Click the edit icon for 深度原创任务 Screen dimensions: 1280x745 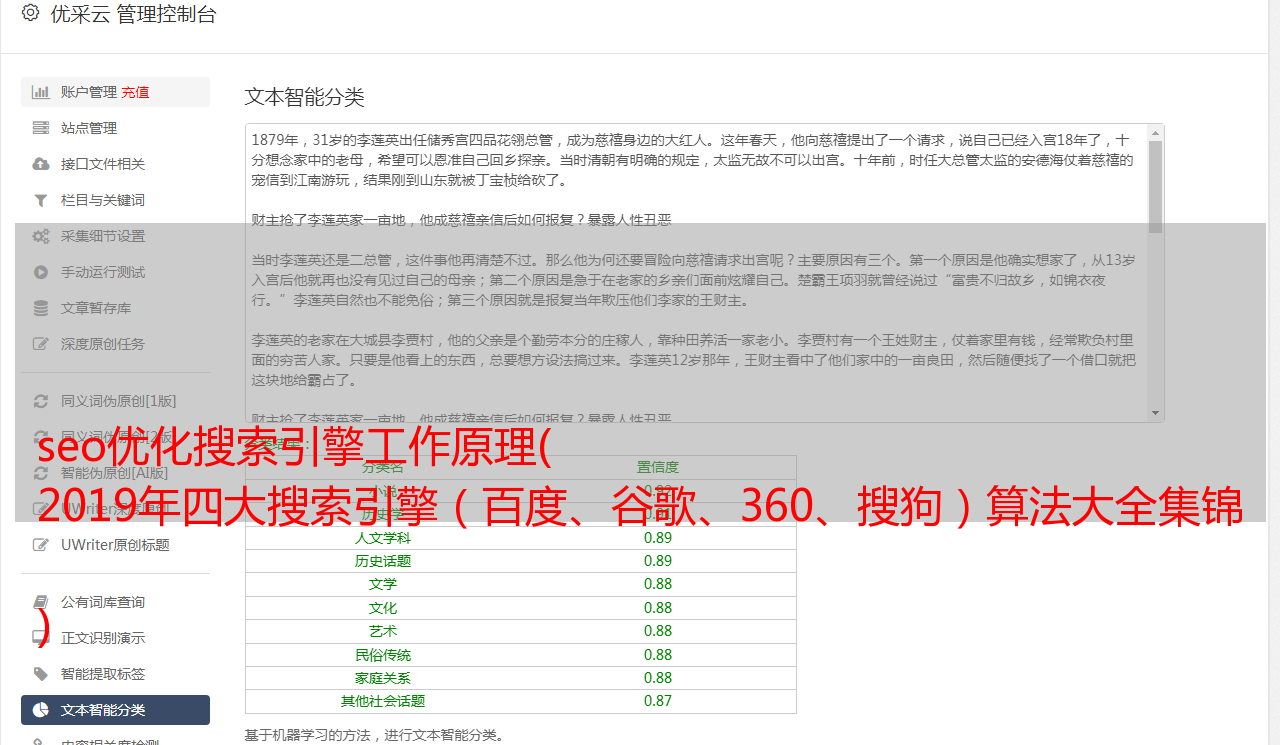[40, 344]
